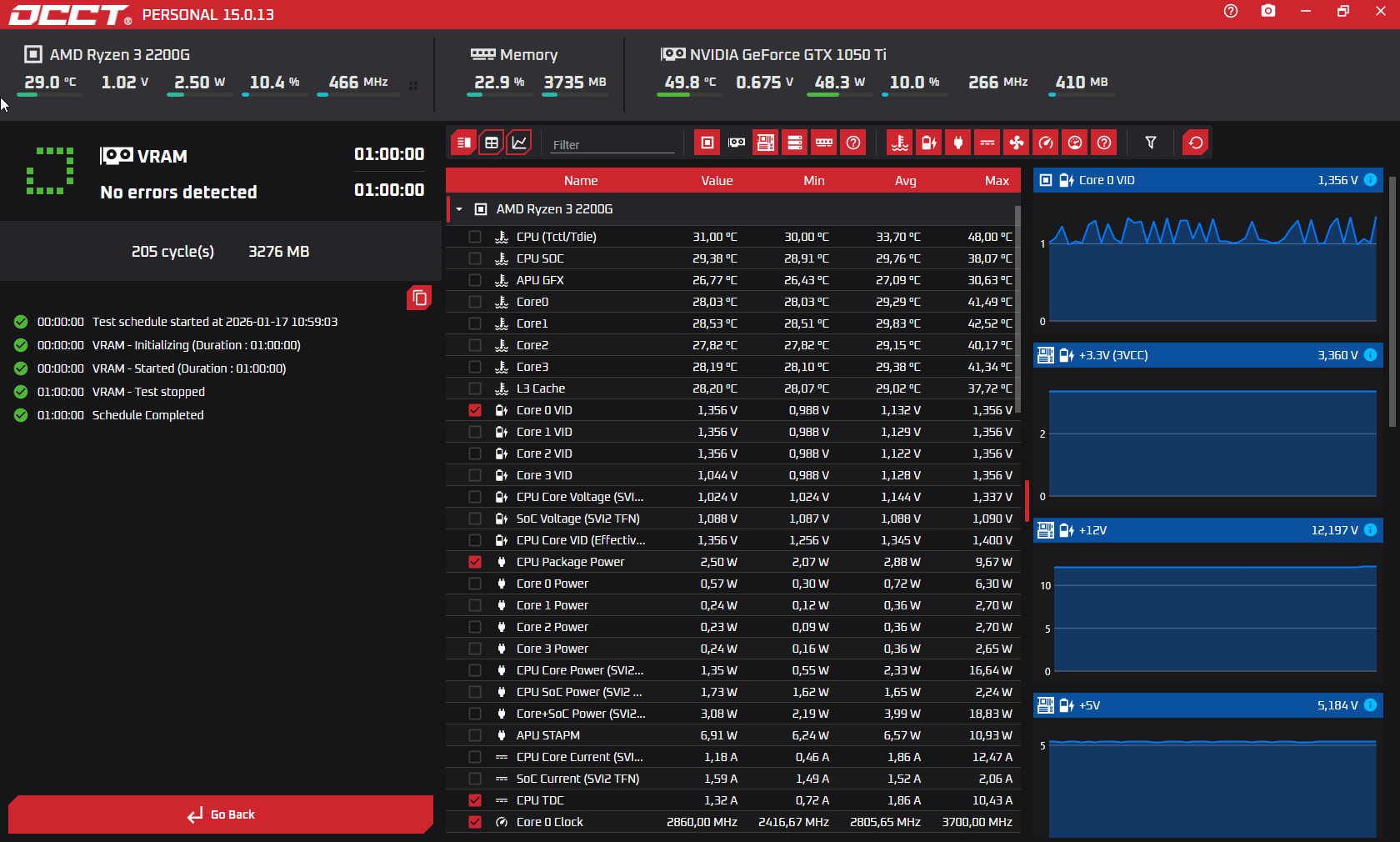Open the Memory header summary
The image size is (1400, 842).
point(514,55)
